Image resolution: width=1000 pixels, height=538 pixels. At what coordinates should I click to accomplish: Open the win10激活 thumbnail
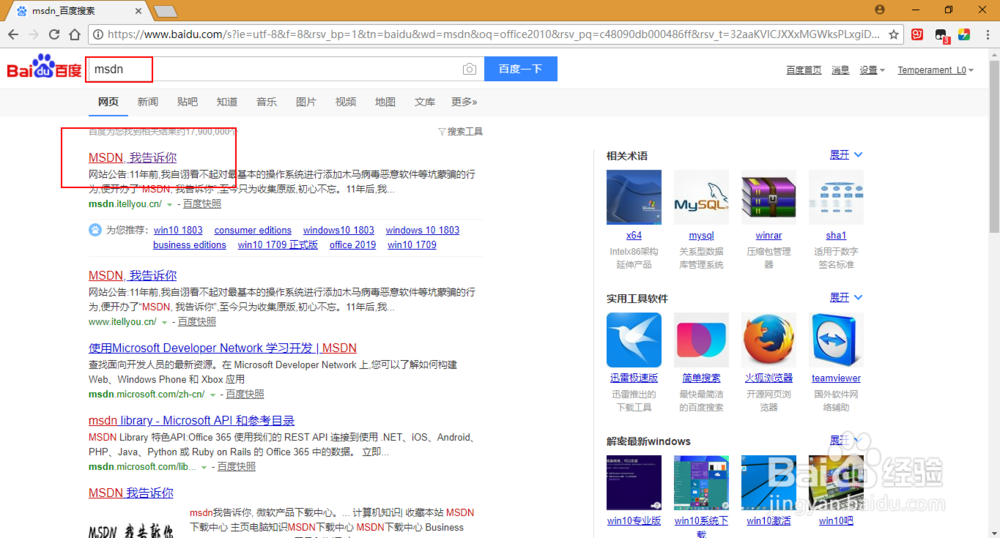coord(768,483)
